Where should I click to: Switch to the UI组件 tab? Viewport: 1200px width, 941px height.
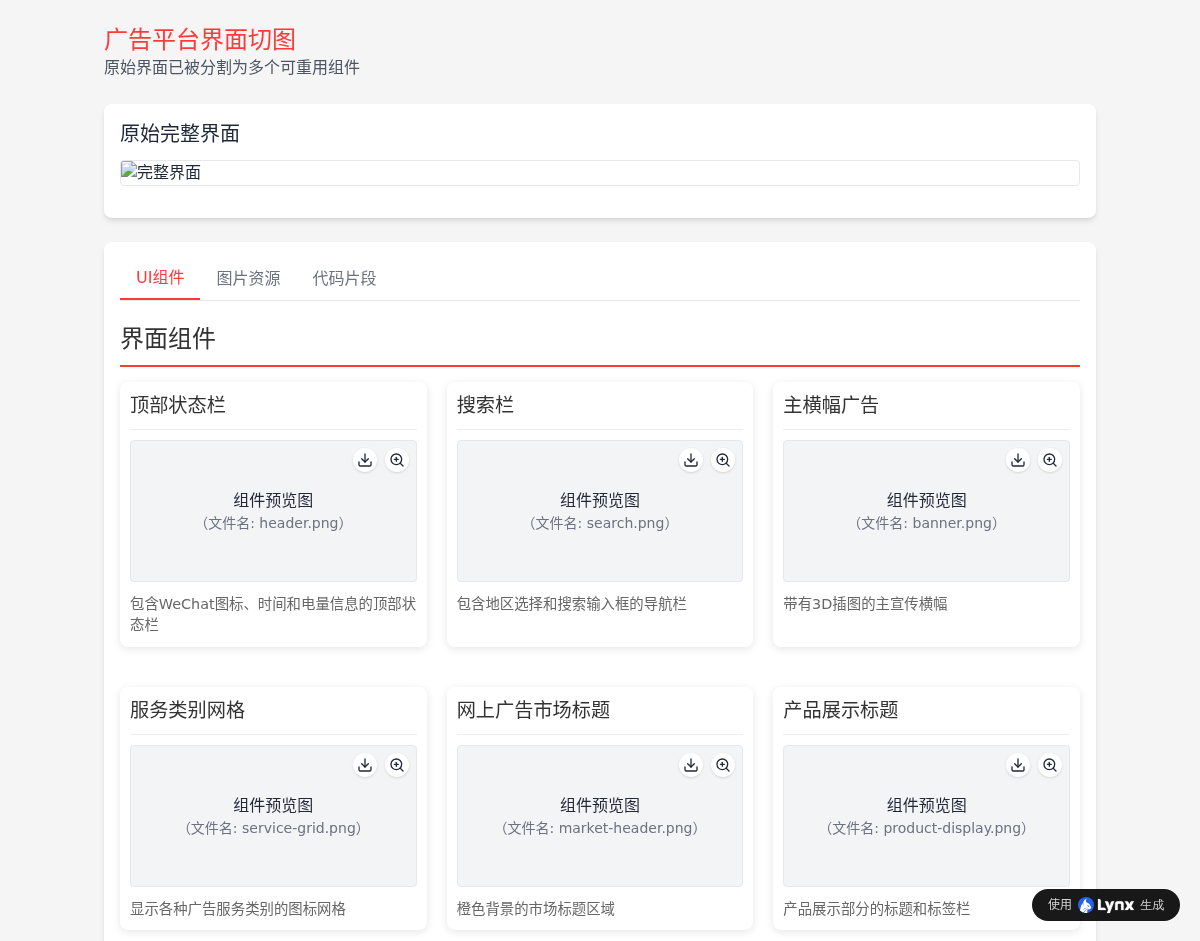(160, 278)
